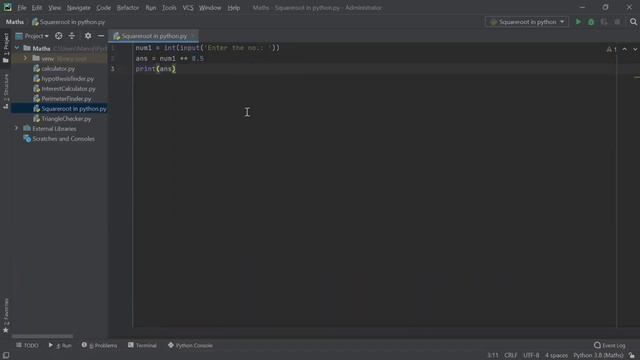Open the Event Log
Viewport: 640px width, 360px height.
[x=609, y=345]
